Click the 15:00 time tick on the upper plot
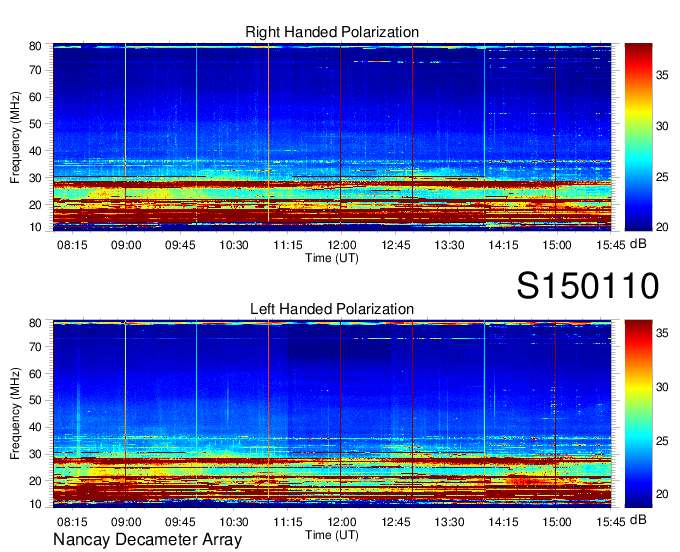This screenshot has height=552, width=680. click(x=557, y=245)
